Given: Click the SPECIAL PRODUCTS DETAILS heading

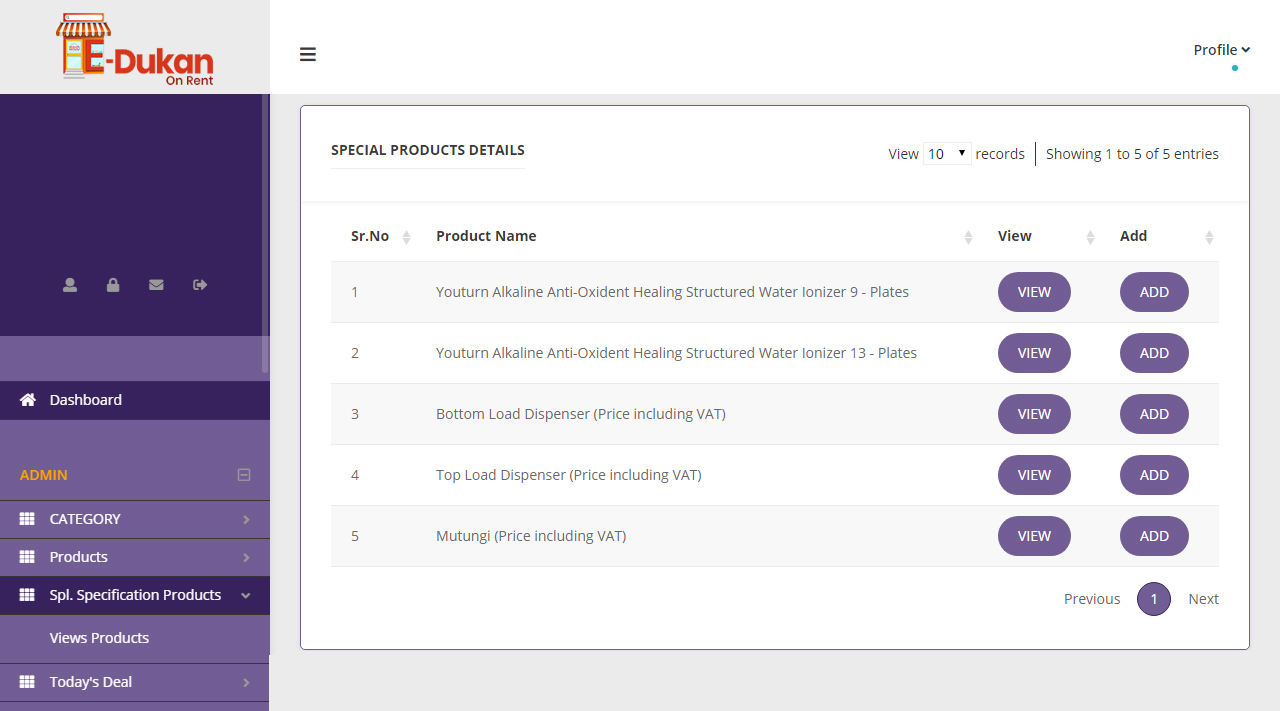Looking at the screenshot, I should coord(428,150).
